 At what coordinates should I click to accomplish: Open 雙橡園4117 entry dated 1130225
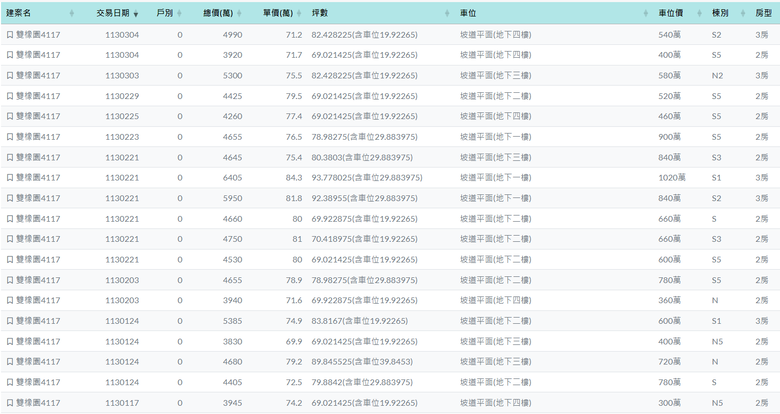click(x=38, y=116)
